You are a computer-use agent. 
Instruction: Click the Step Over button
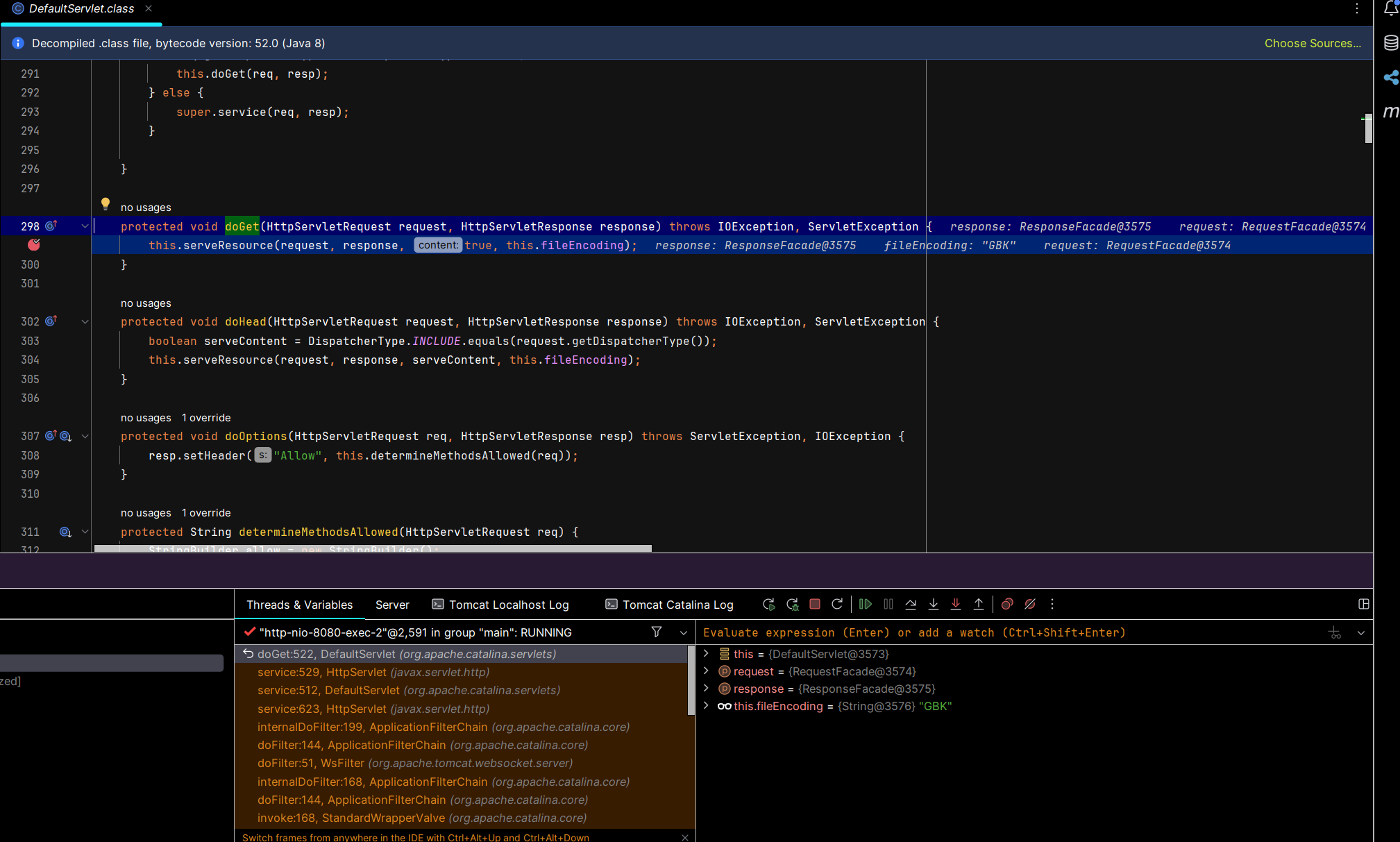point(911,604)
